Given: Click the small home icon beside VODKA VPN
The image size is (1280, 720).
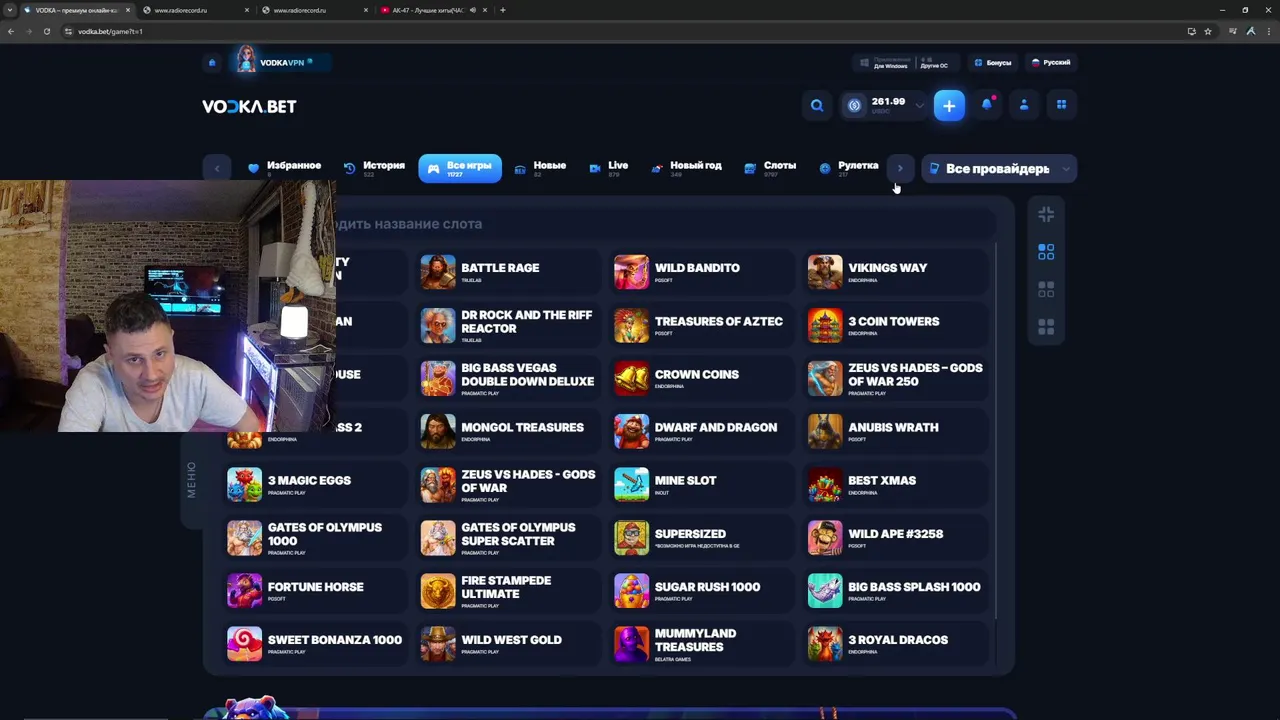Looking at the screenshot, I should point(212,63).
